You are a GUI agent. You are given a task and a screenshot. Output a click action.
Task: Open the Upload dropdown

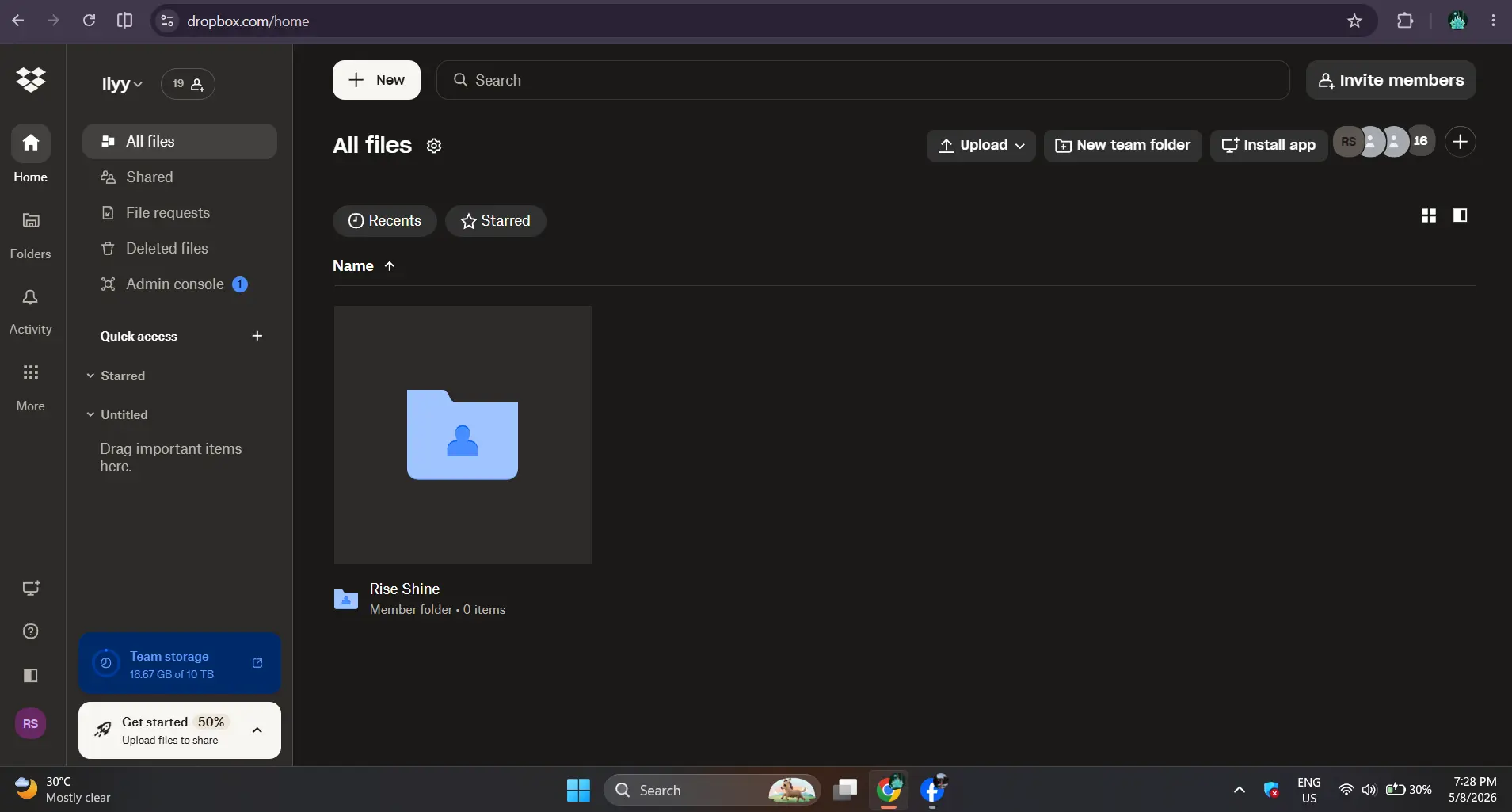[x=981, y=145]
